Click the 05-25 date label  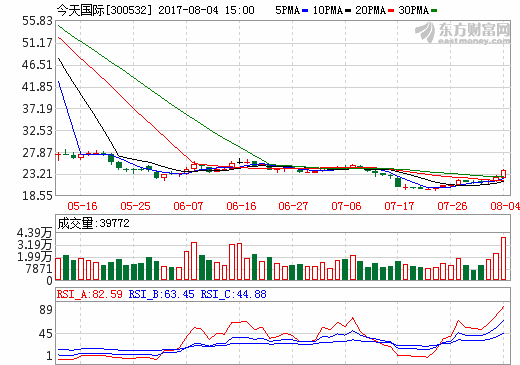(135, 206)
